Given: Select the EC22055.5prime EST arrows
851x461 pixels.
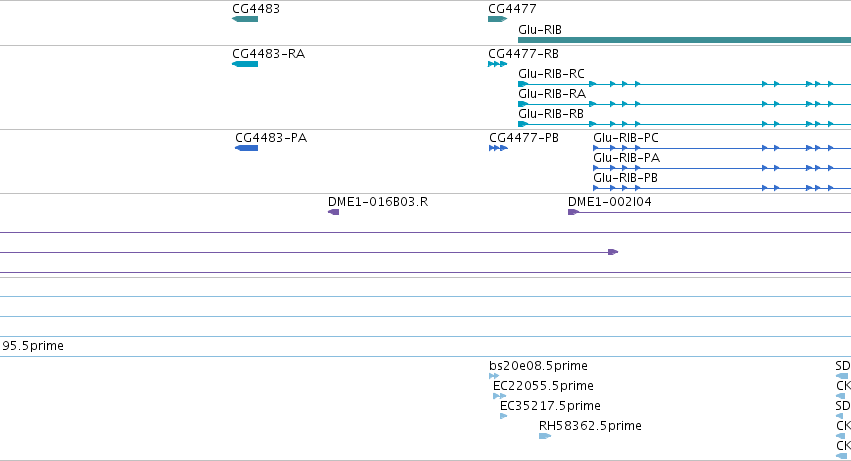Looking at the screenshot, I should pos(499,396).
